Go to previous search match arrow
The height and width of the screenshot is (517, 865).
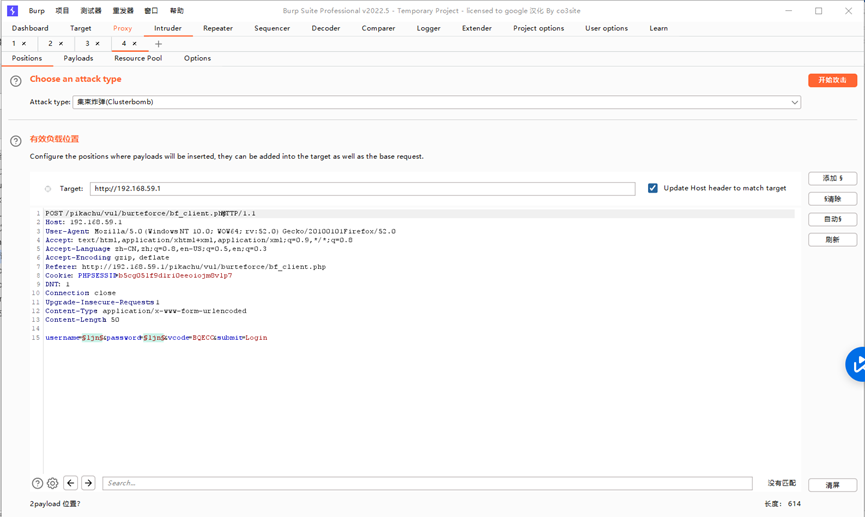[71, 483]
